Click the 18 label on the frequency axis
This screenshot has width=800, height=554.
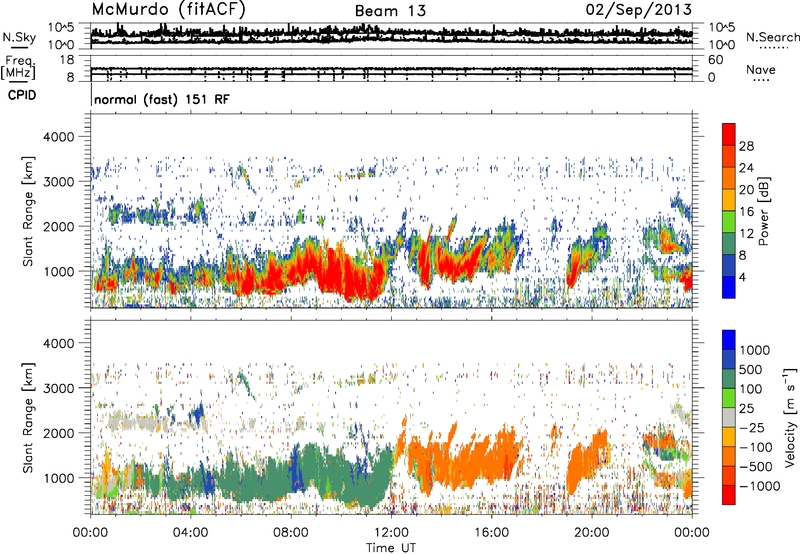pos(67,60)
